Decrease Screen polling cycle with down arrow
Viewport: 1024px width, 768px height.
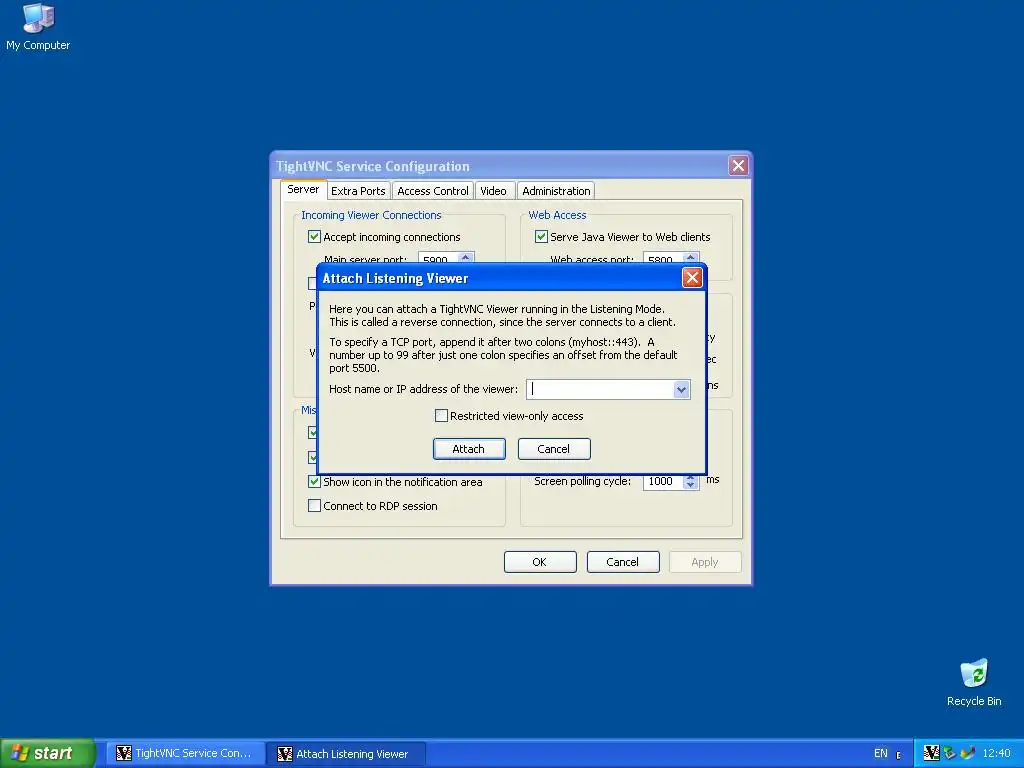tap(691, 486)
